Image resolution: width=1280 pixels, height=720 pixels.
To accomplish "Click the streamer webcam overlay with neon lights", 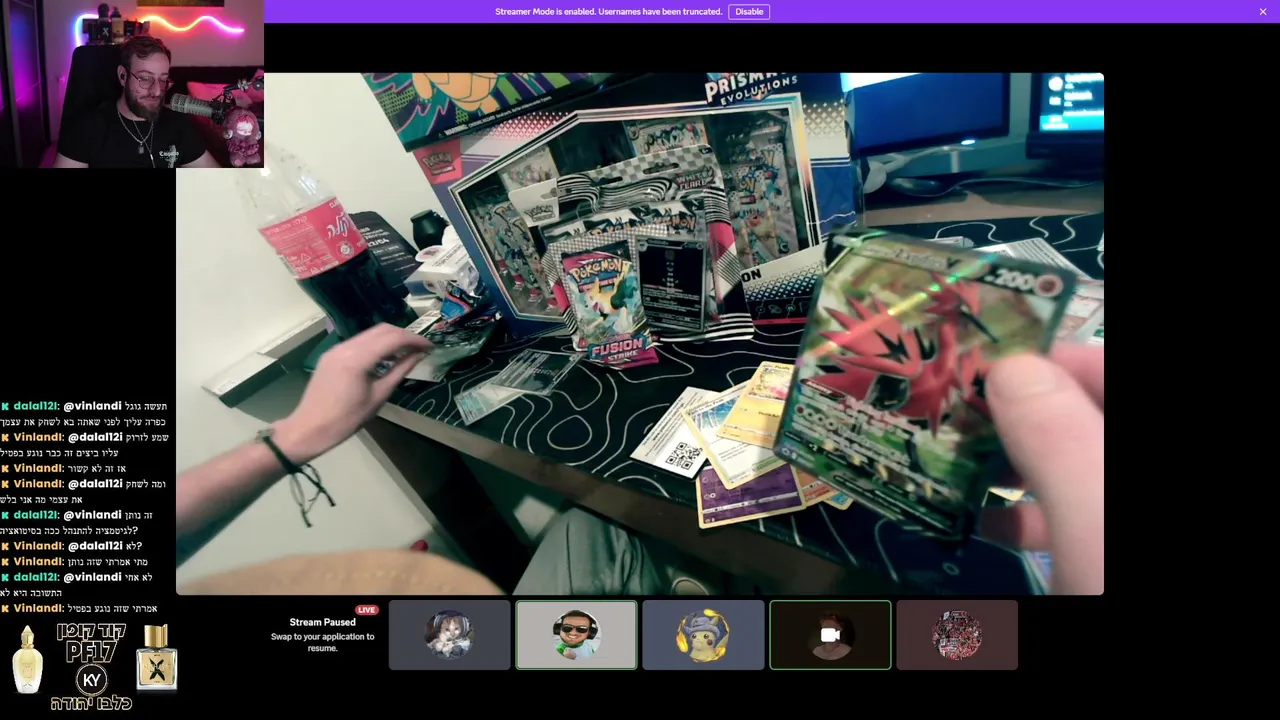I will [x=132, y=84].
